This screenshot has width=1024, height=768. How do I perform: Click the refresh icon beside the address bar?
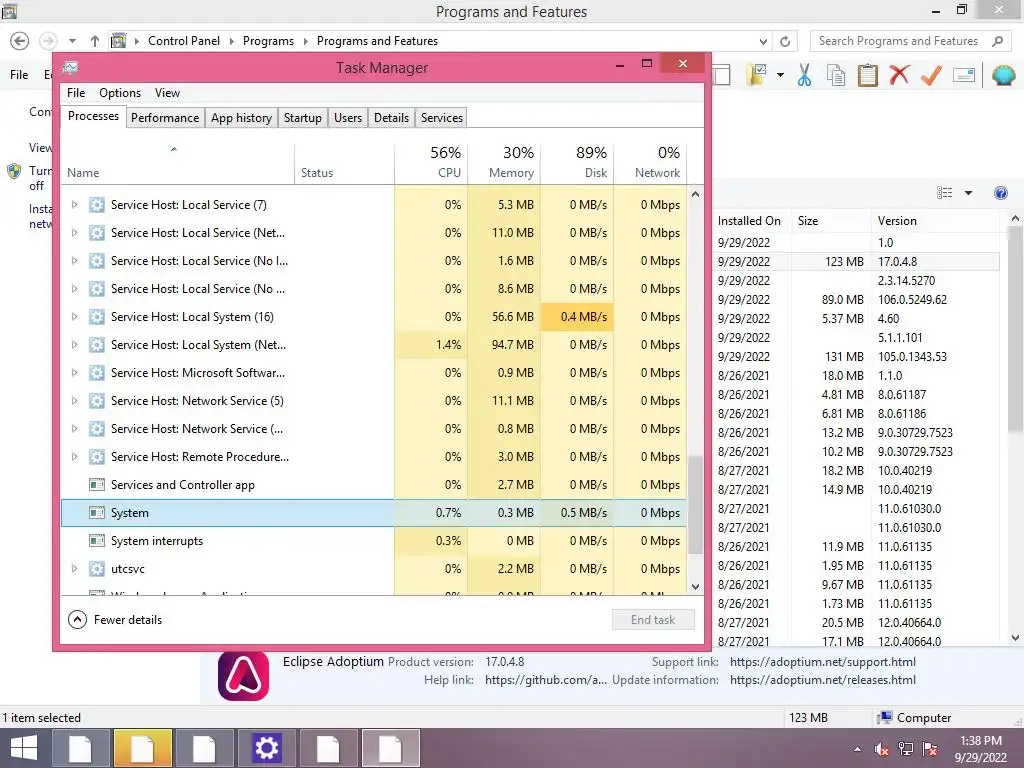pyautogui.click(x=785, y=41)
